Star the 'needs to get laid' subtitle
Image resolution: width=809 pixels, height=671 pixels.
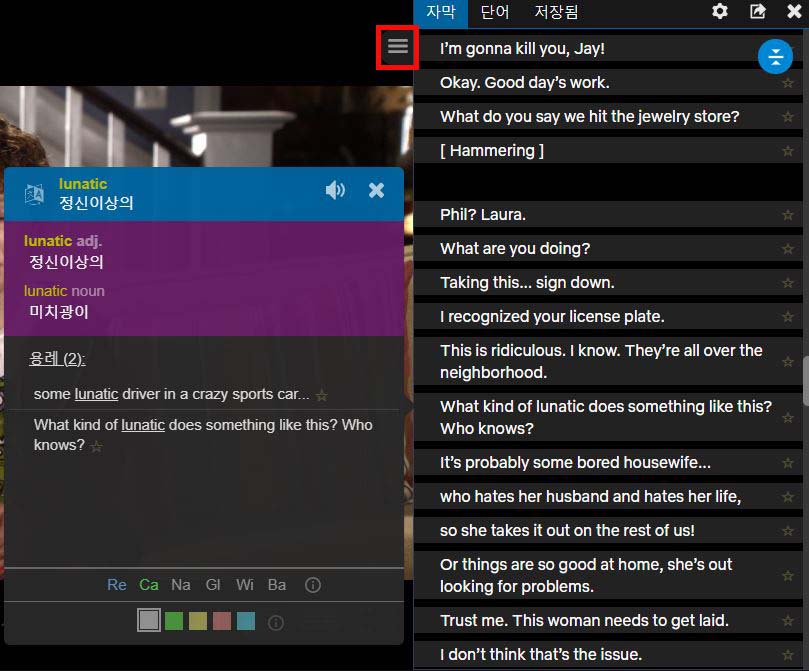pyautogui.click(x=787, y=621)
